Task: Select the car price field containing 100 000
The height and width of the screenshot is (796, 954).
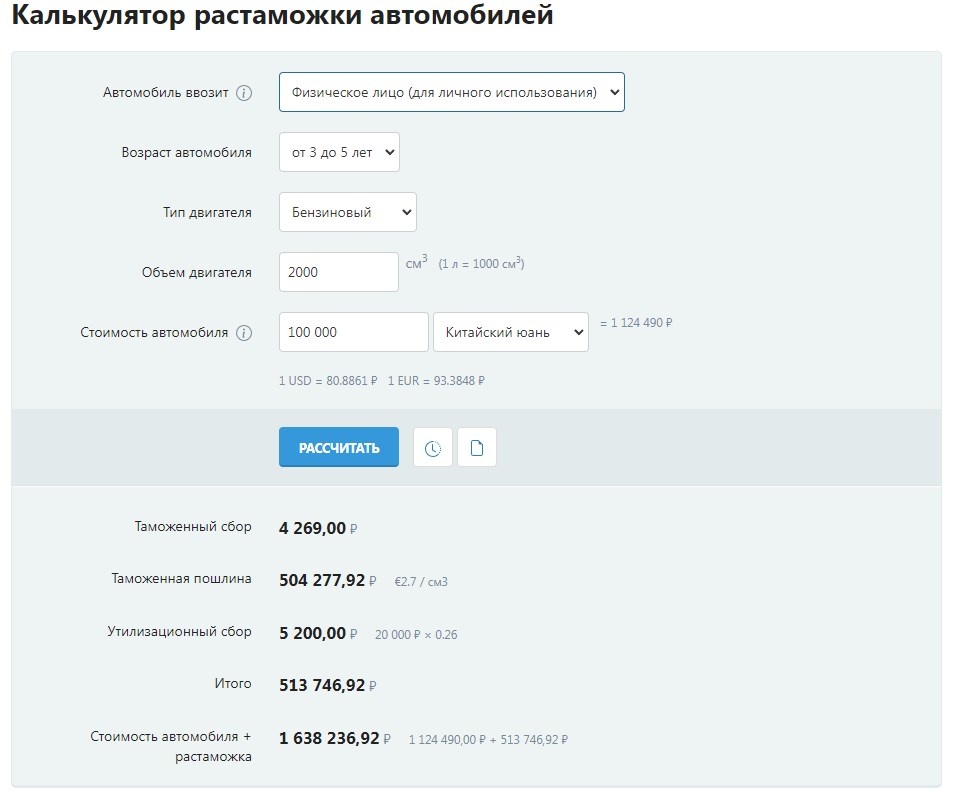Action: tap(353, 331)
